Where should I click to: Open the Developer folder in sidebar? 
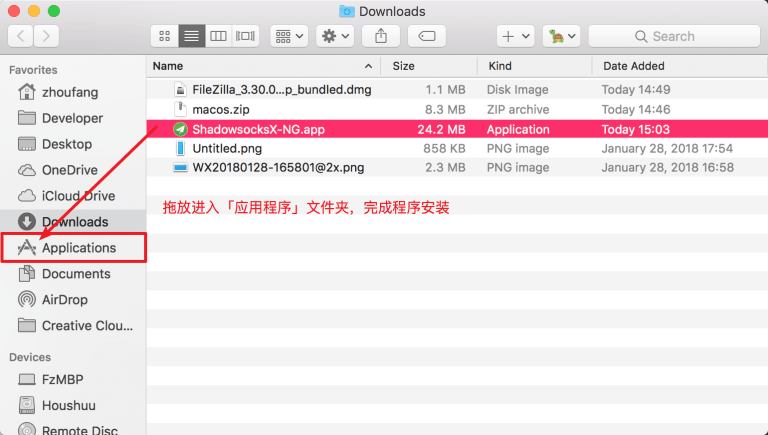72,118
